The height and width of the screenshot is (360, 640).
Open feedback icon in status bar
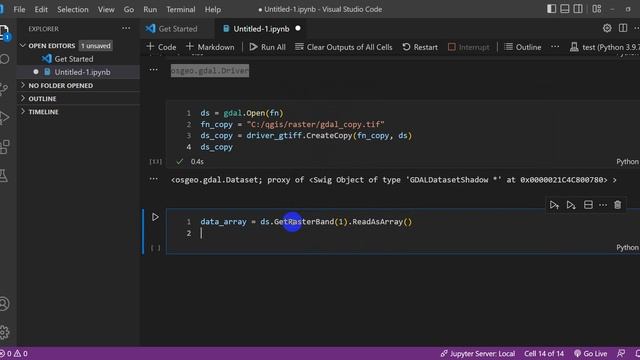click(x=621, y=353)
